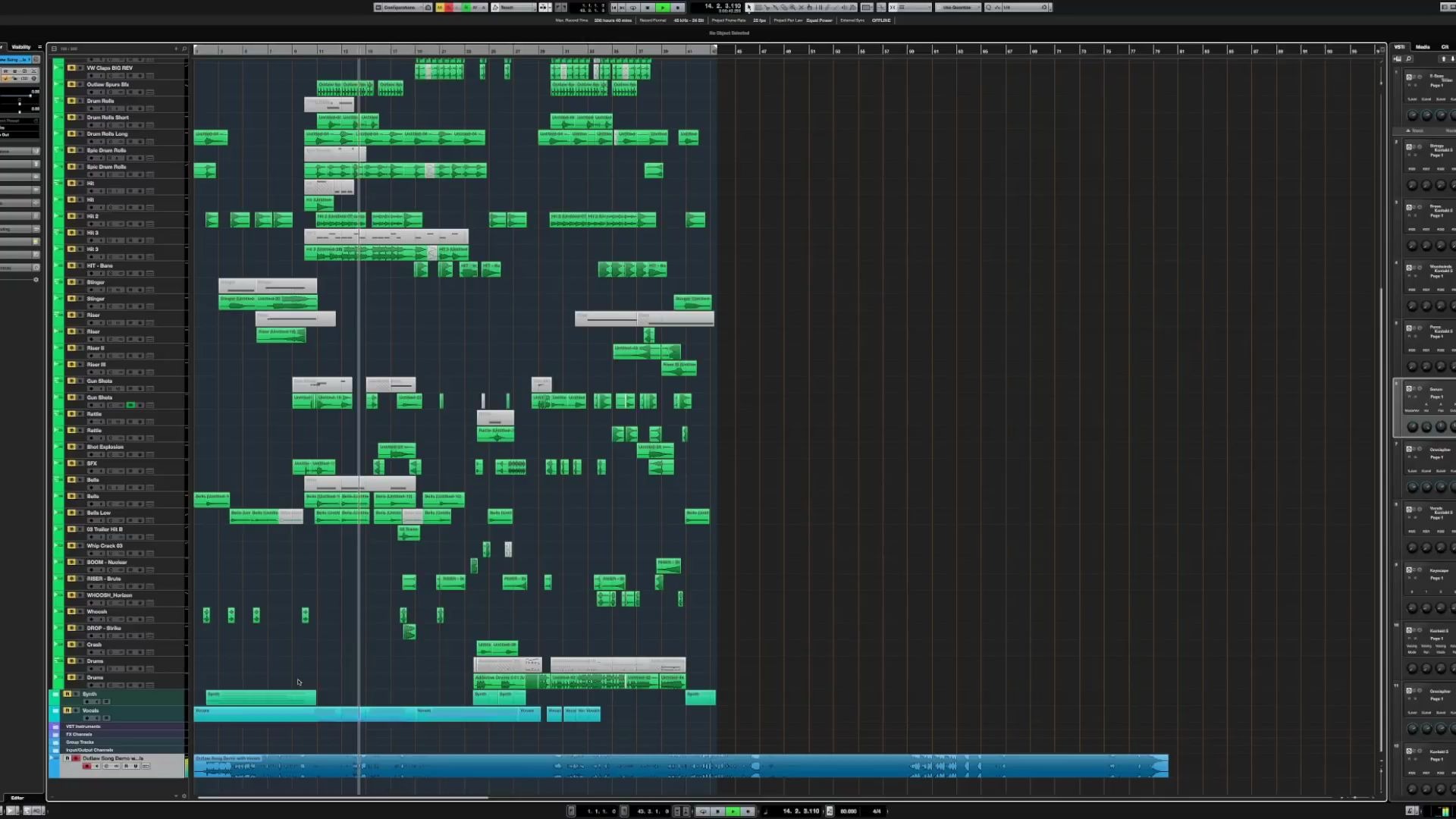The height and width of the screenshot is (819, 1456).
Task: Click the Equal Power pan law value
Action: pyautogui.click(x=819, y=20)
